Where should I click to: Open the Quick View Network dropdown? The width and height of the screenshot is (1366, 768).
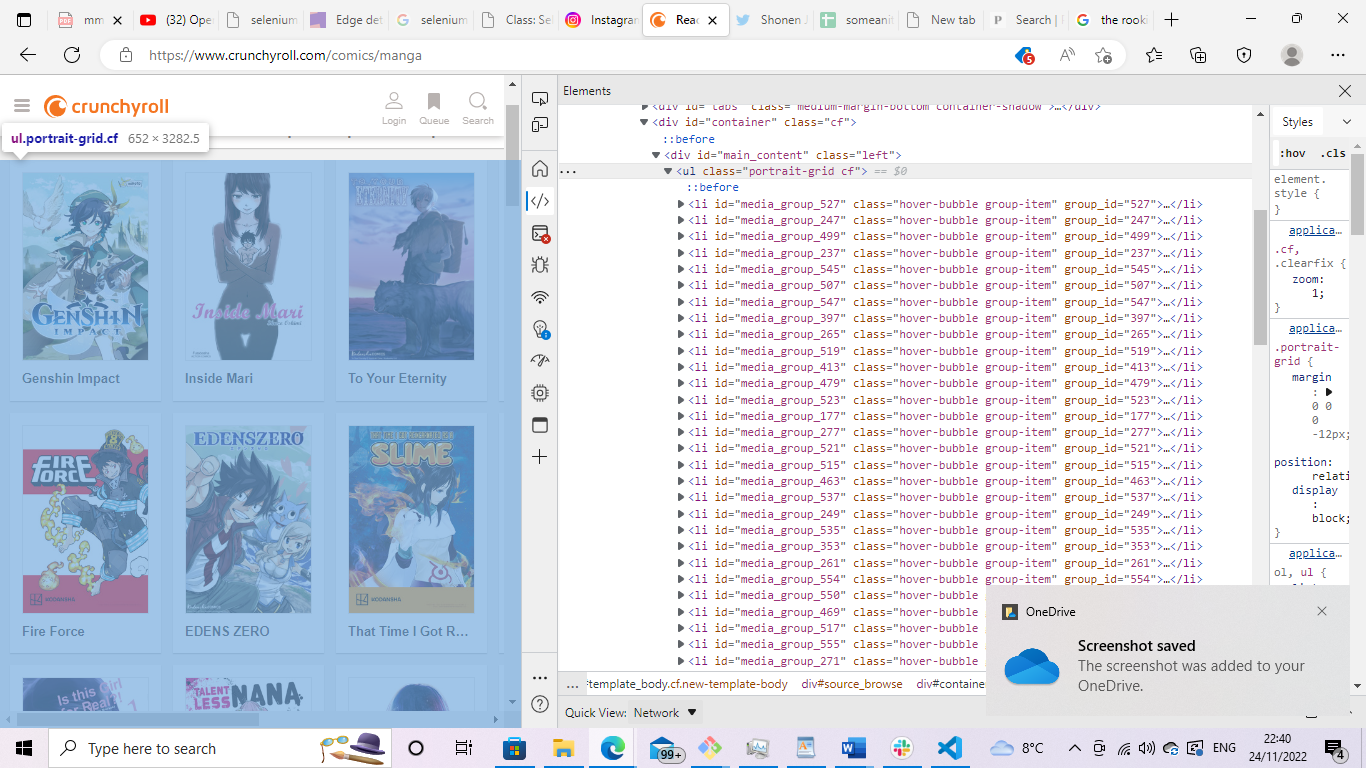666,713
